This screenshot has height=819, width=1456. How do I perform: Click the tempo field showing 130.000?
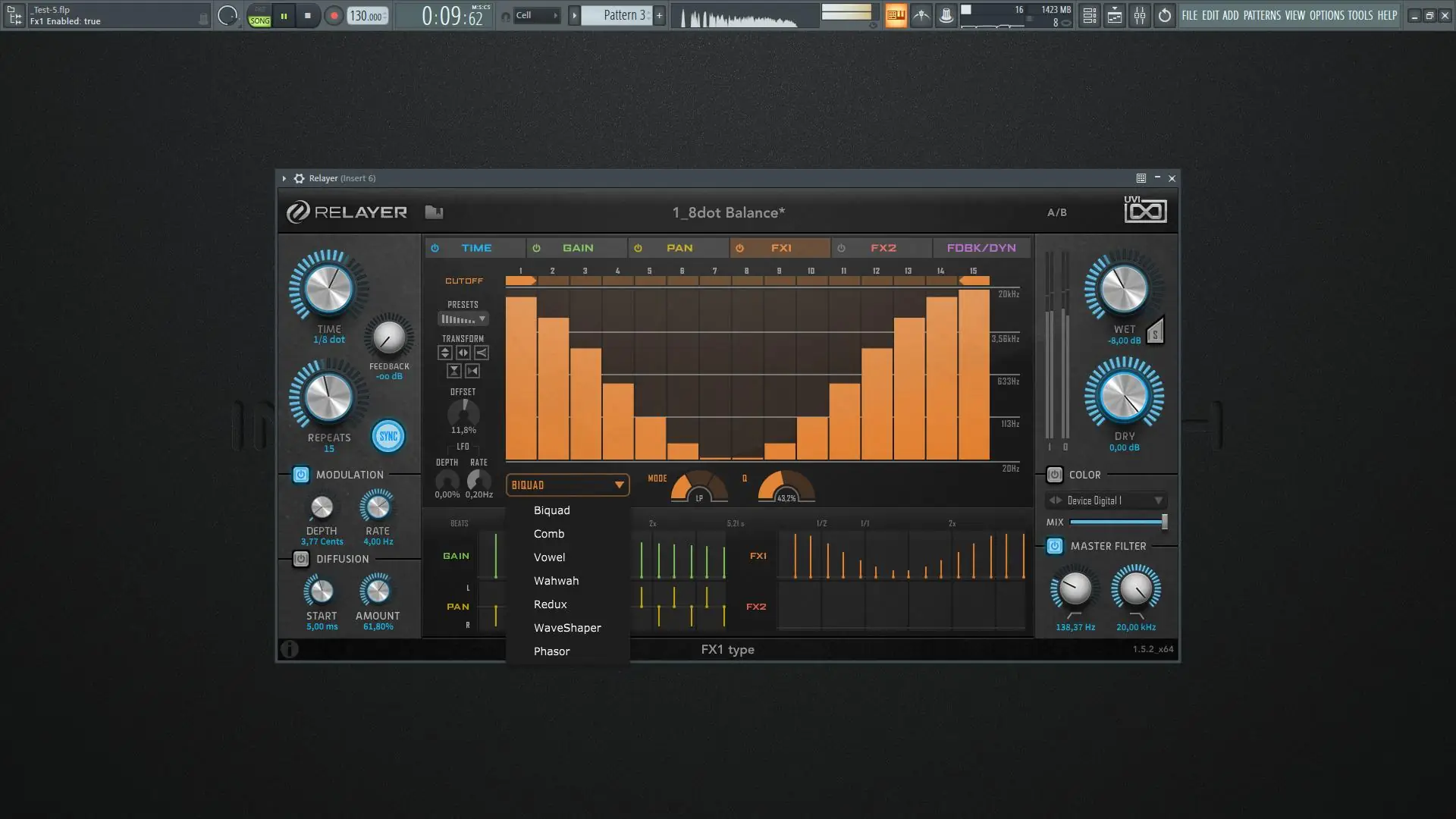click(366, 16)
